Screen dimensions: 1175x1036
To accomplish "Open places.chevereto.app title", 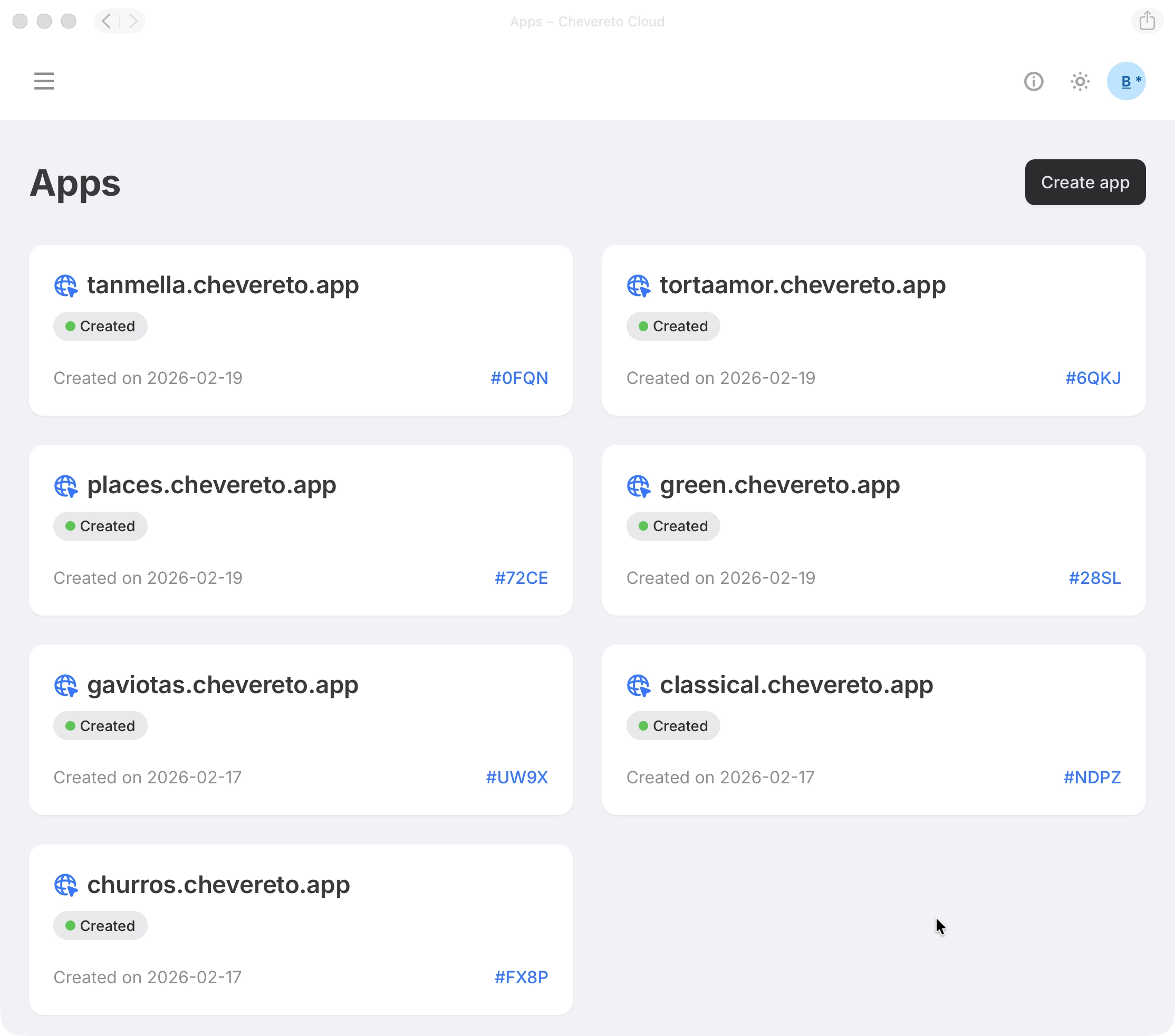I will 211,485.
